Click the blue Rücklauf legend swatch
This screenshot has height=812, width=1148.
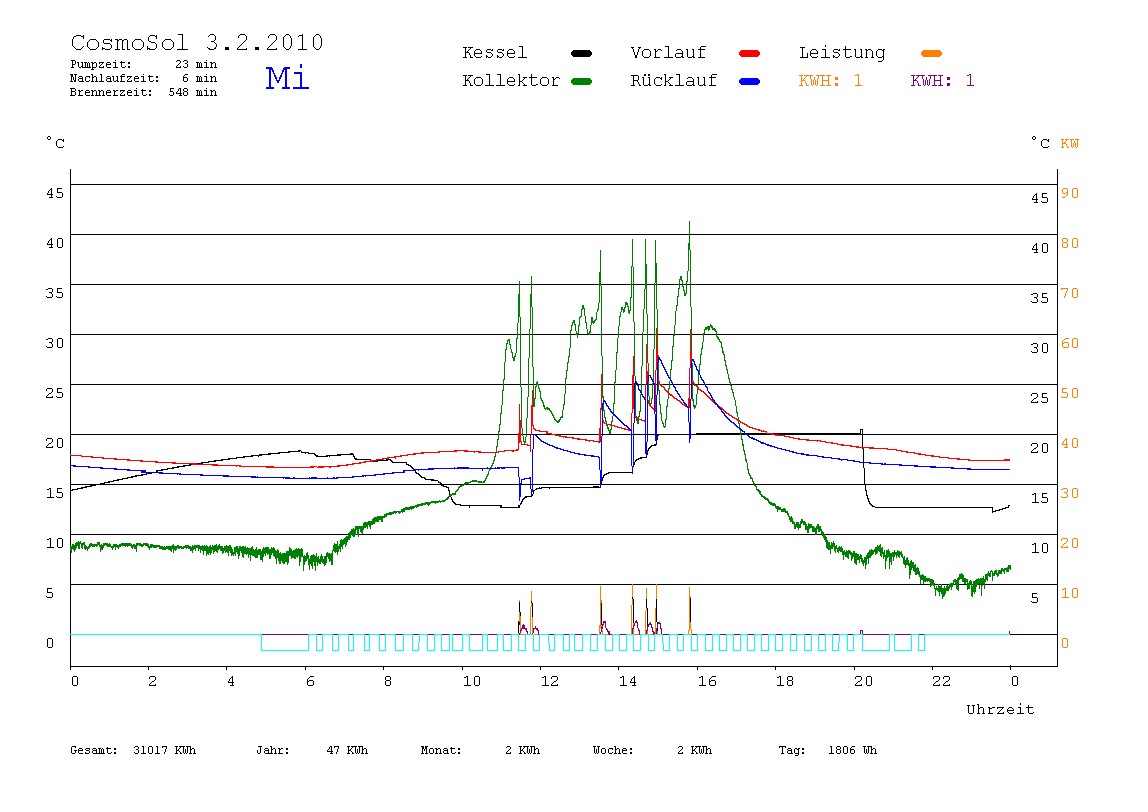pyautogui.click(x=750, y=81)
